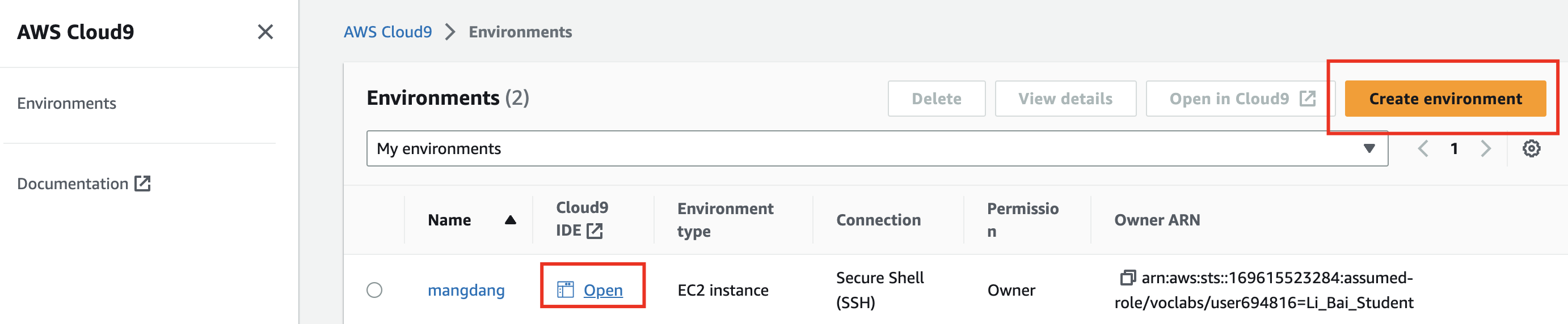Image resolution: width=1568 pixels, height=324 pixels.
Task: Go to the next page arrow
Action: coord(1486,148)
